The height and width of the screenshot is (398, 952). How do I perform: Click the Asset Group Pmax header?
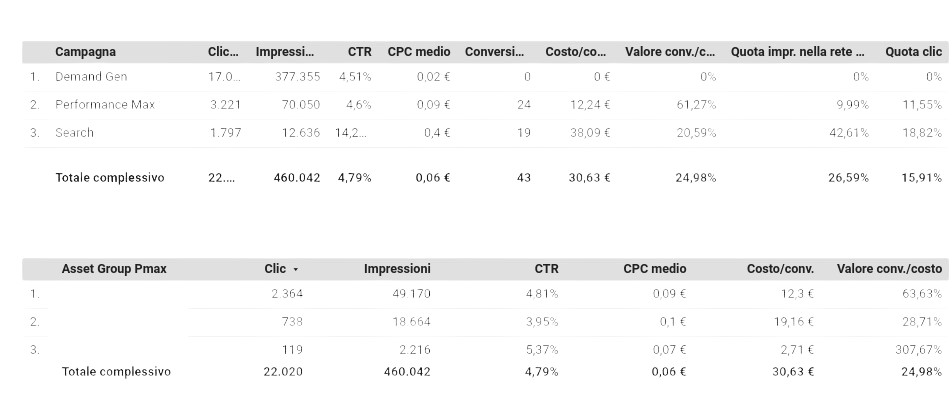click(x=114, y=269)
